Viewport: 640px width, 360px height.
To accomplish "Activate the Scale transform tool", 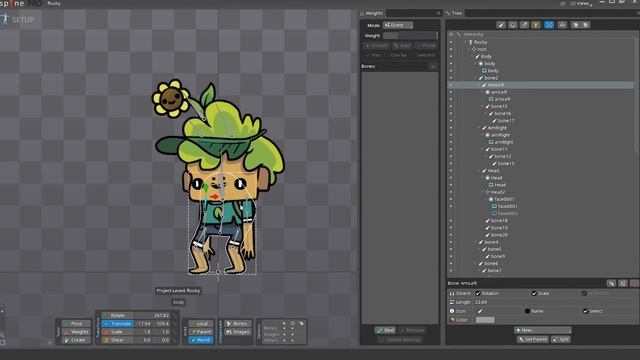I will click(117, 332).
